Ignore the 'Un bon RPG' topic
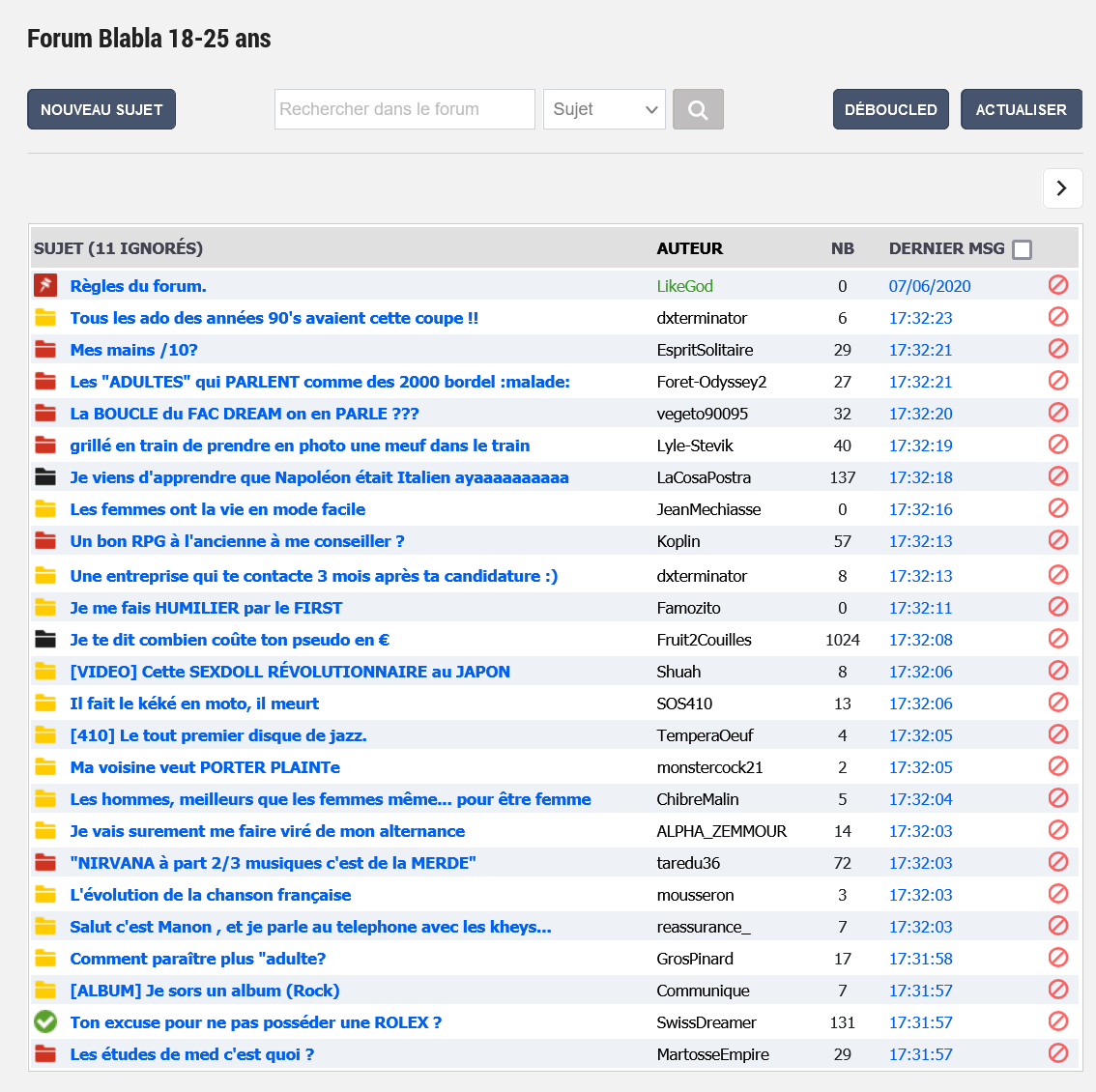 [1057, 539]
